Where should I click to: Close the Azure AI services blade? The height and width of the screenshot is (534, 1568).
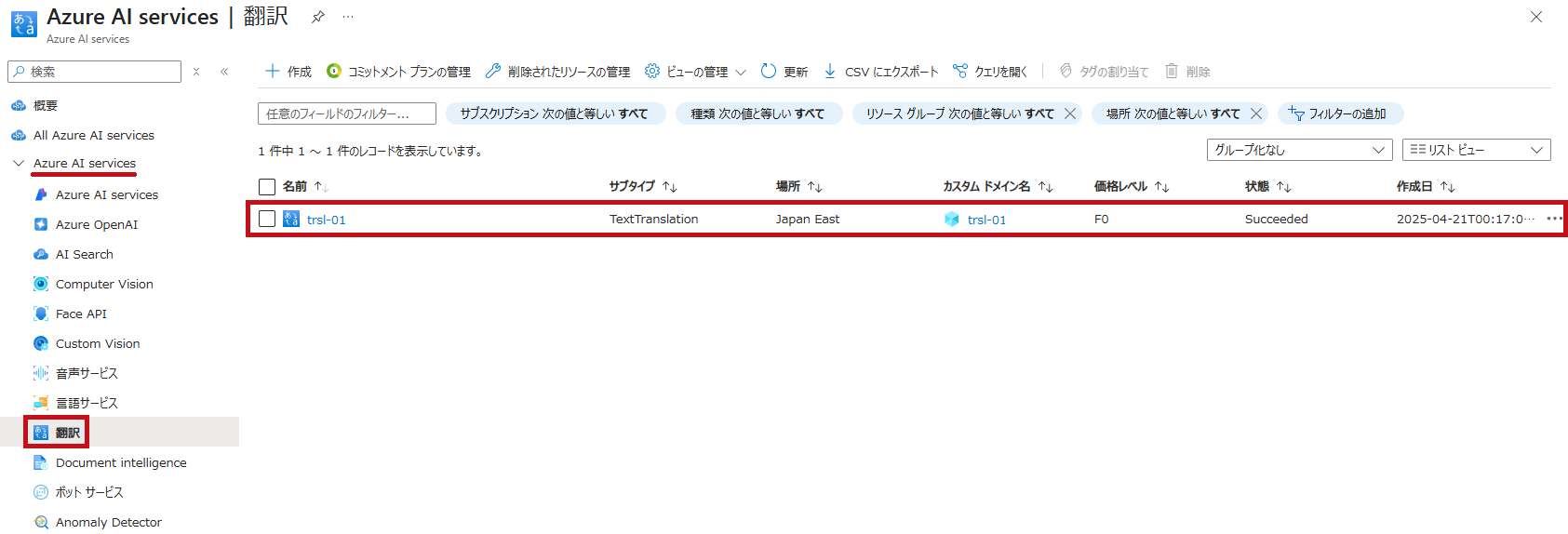coord(1536,17)
